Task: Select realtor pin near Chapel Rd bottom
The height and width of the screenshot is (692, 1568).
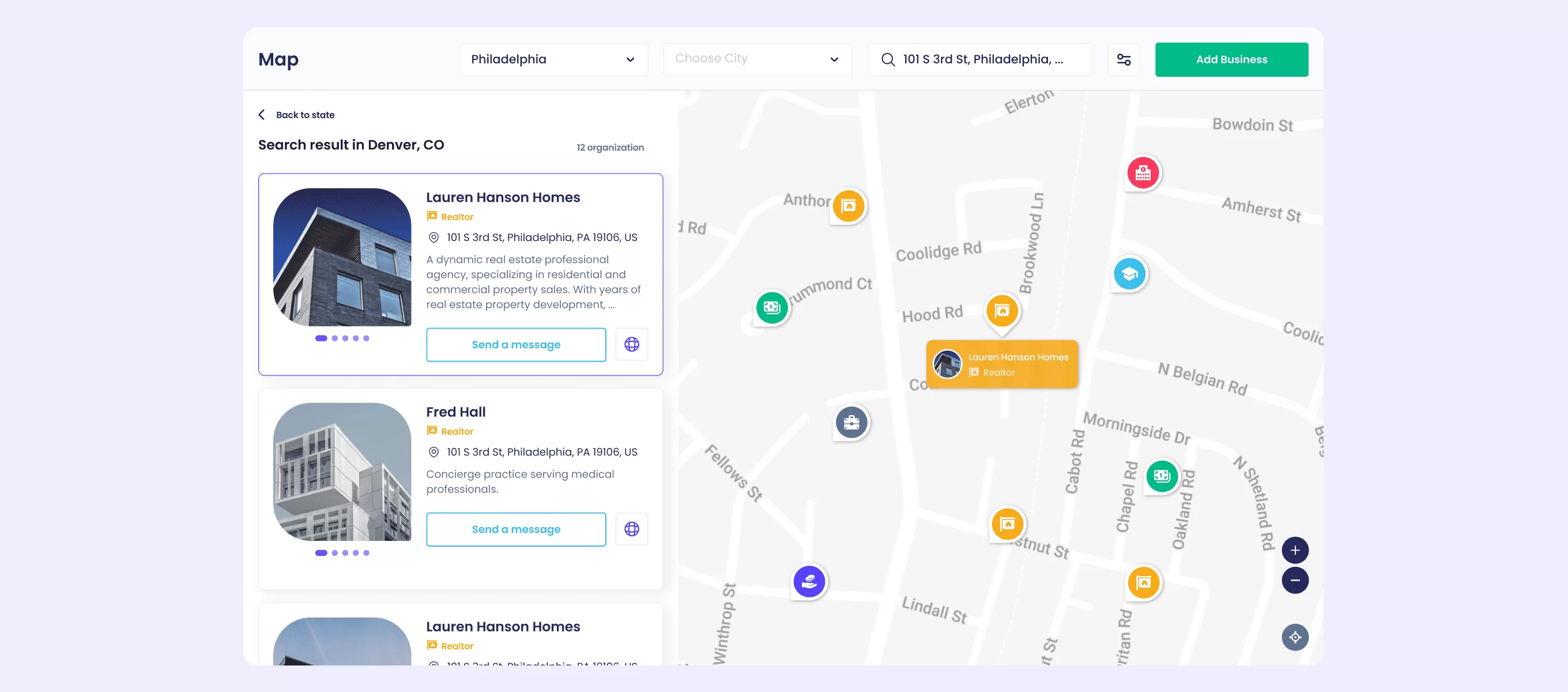Action: tap(1144, 583)
